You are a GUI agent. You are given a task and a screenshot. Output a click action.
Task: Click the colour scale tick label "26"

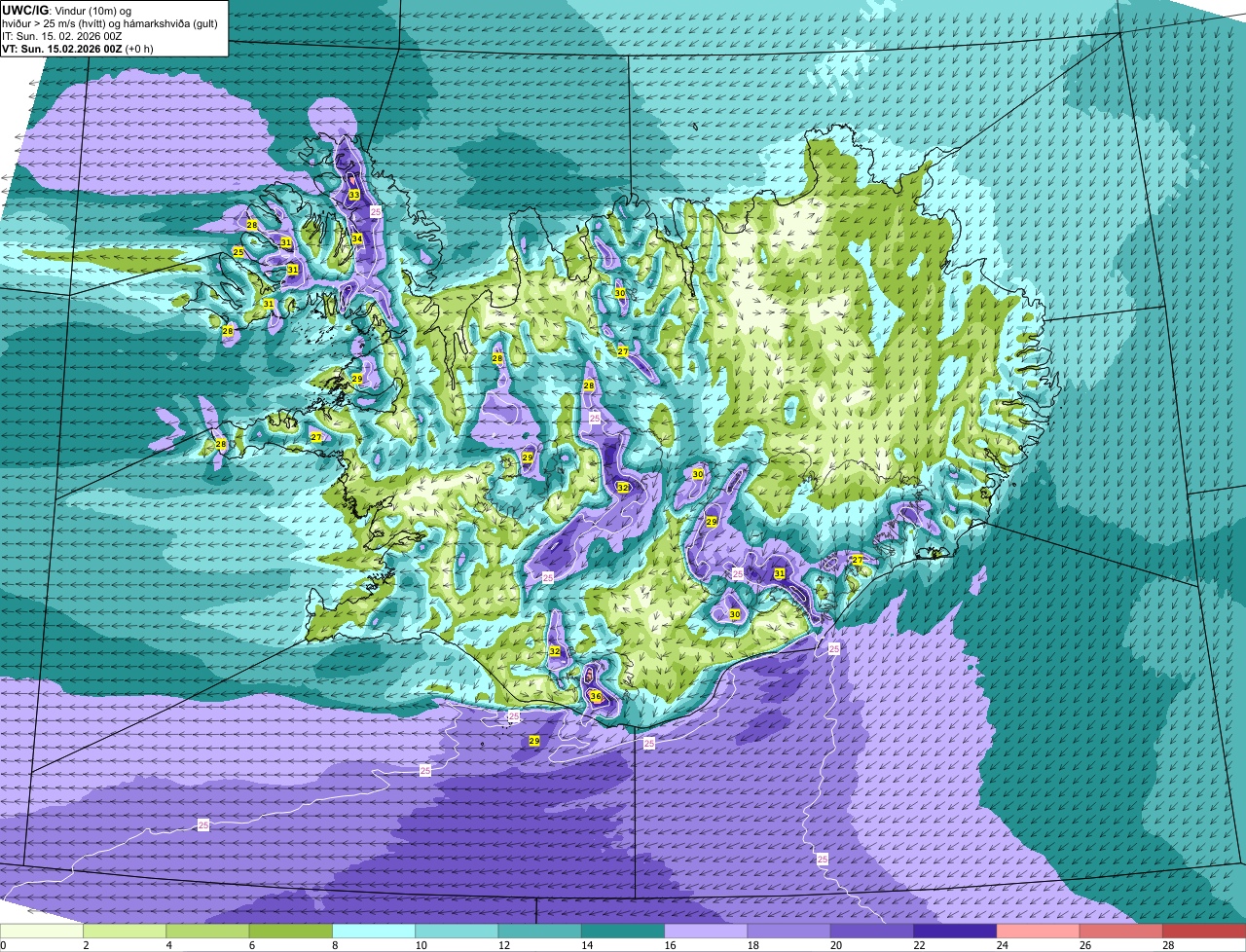tap(1084, 945)
